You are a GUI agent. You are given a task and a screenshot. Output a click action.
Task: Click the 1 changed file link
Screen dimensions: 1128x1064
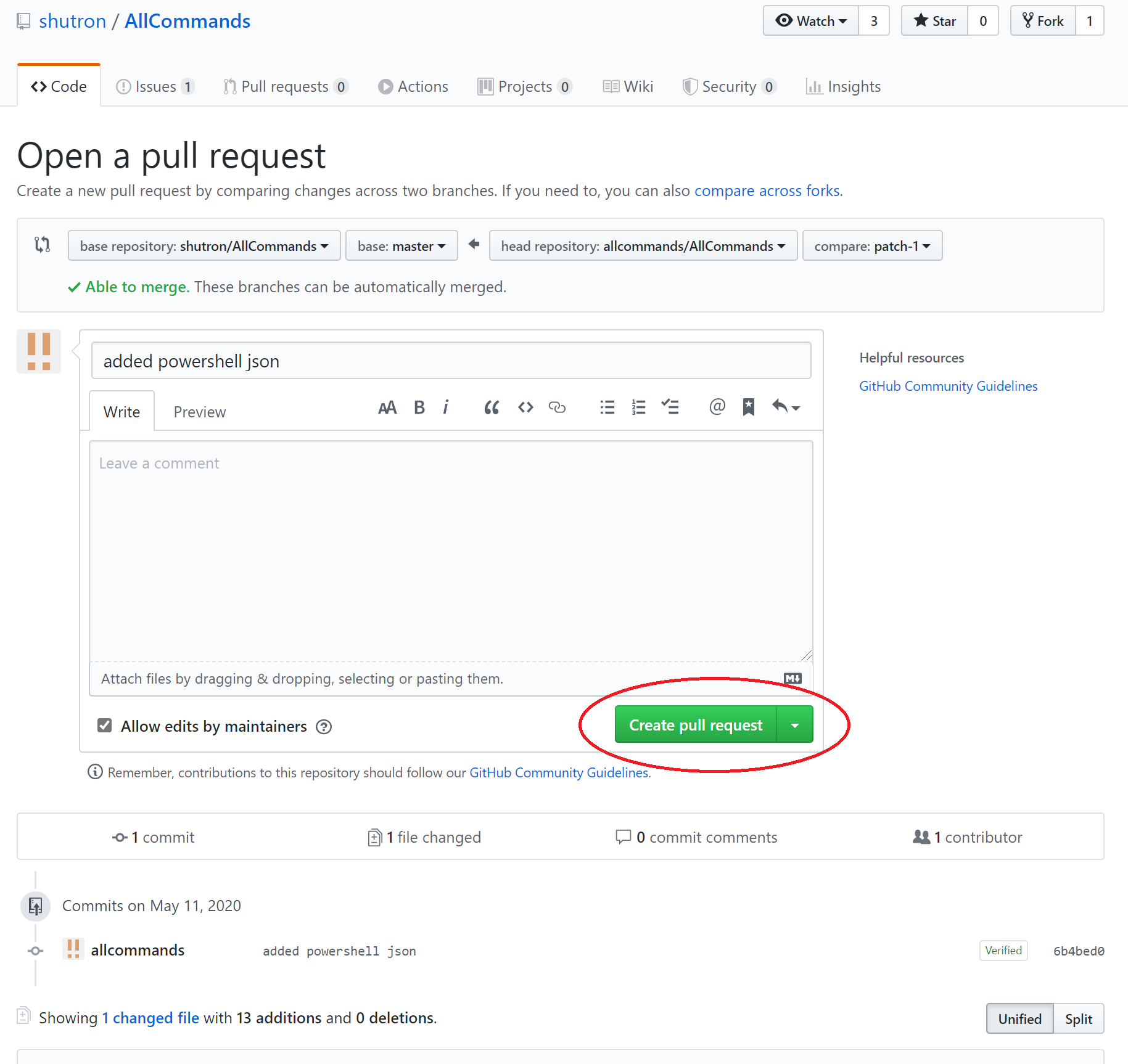pyautogui.click(x=150, y=1018)
